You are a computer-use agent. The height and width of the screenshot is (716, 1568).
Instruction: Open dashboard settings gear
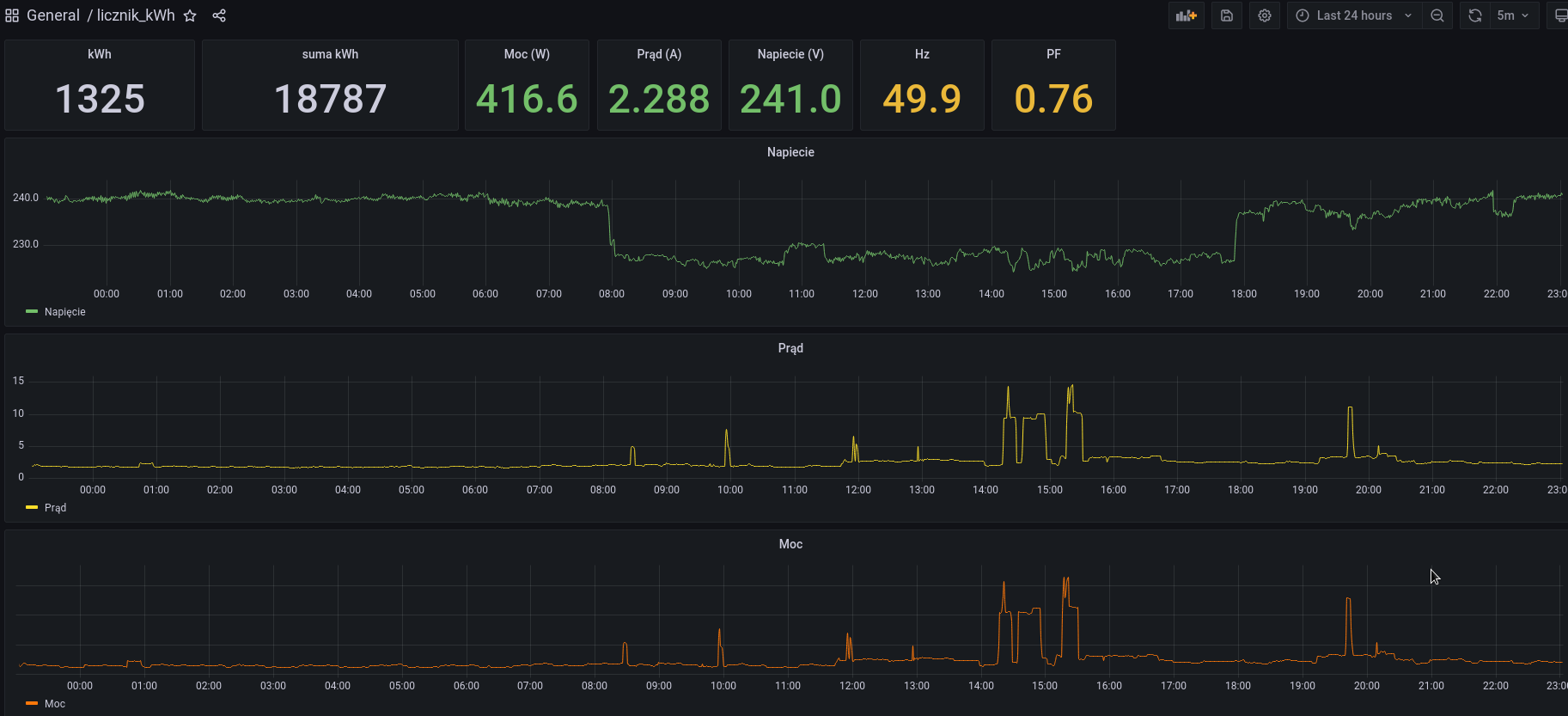point(1264,15)
